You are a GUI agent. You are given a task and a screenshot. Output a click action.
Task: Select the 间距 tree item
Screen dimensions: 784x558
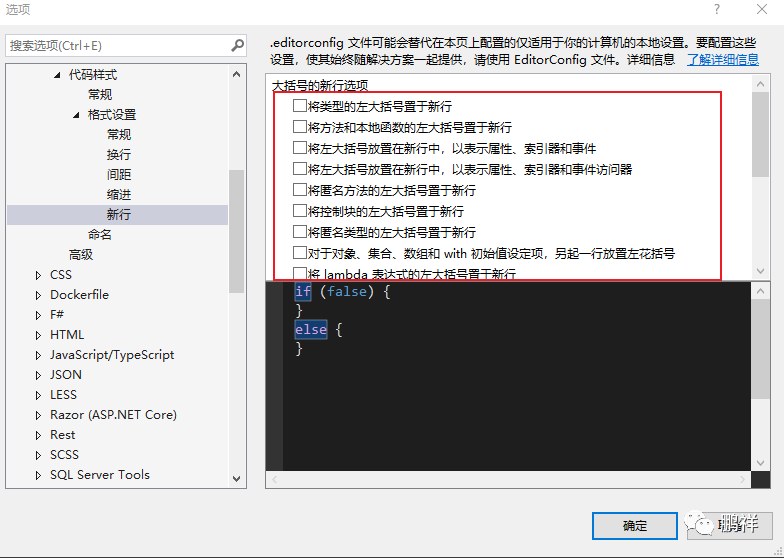click(119, 174)
